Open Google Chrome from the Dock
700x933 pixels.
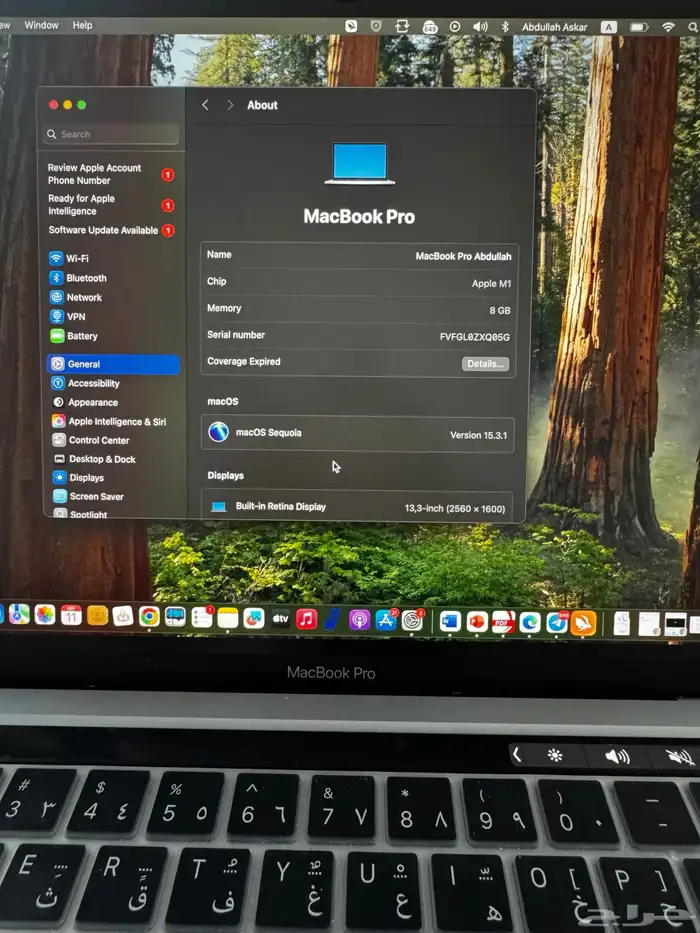149,616
